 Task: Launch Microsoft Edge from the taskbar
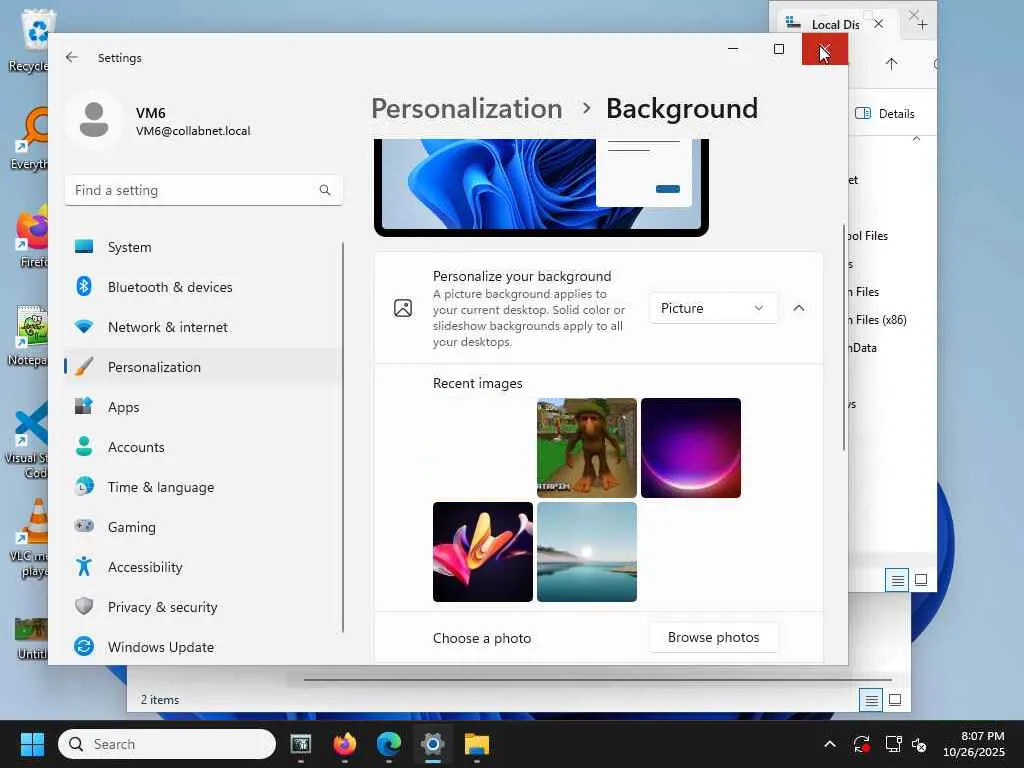[389, 744]
